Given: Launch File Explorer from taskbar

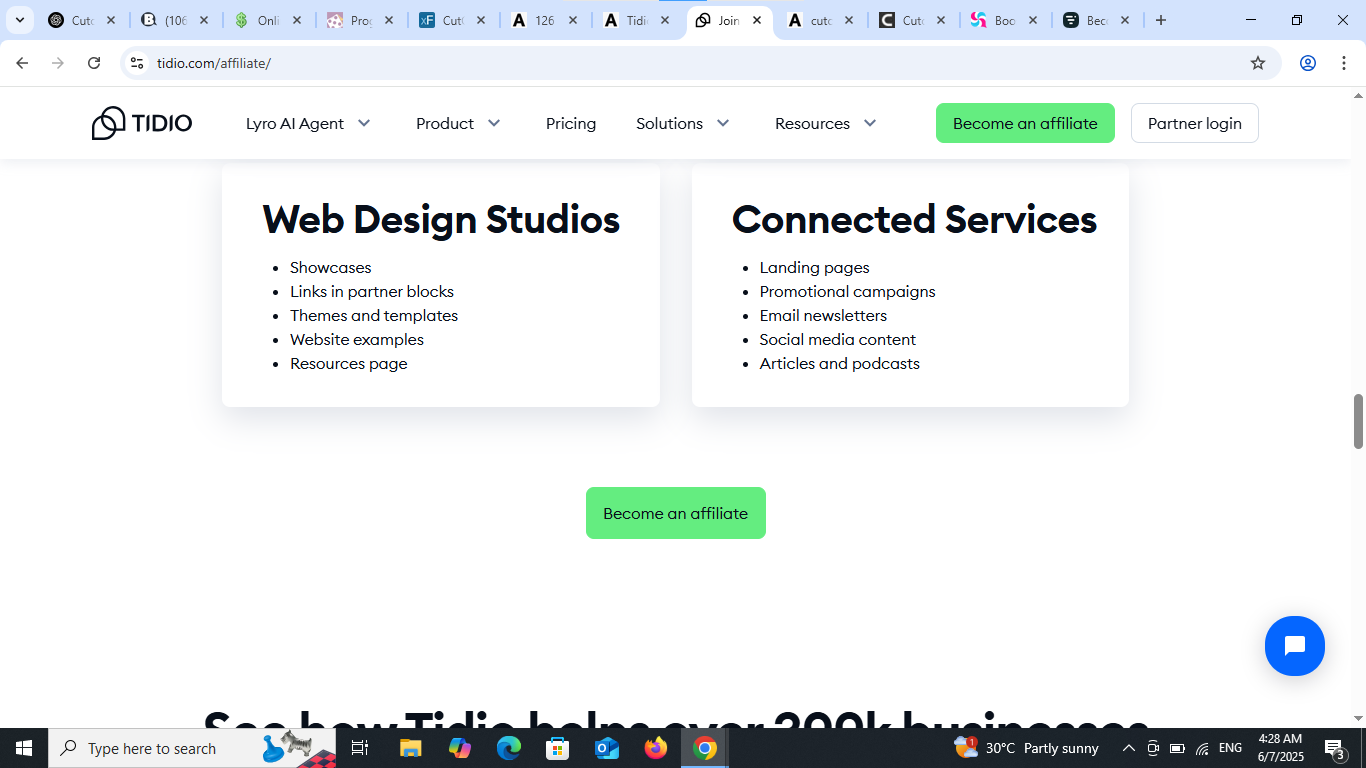Looking at the screenshot, I should [411, 748].
